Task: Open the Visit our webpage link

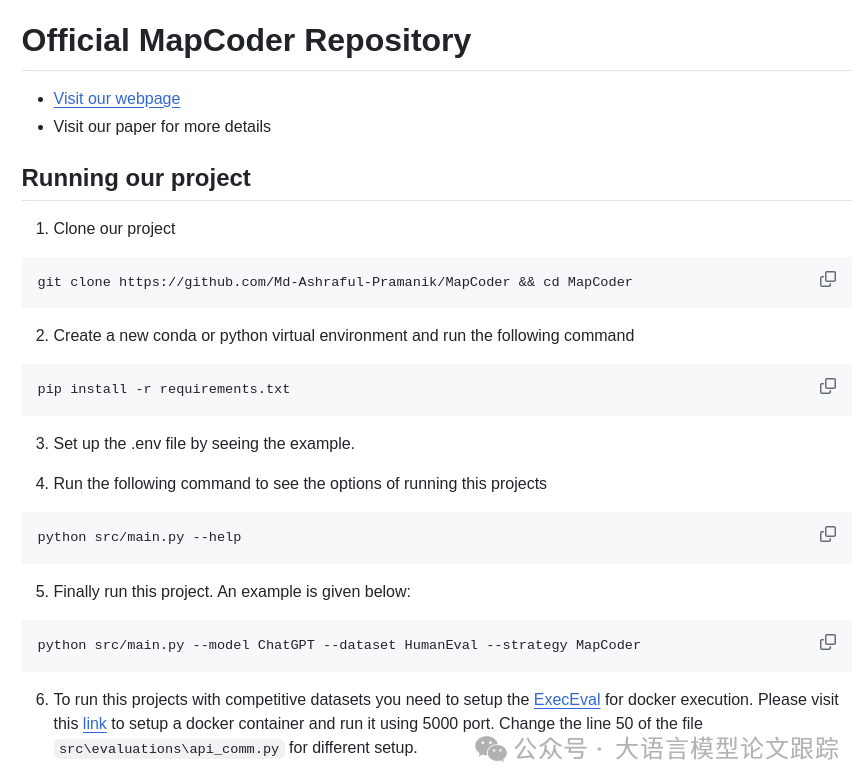Action: coord(117,99)
